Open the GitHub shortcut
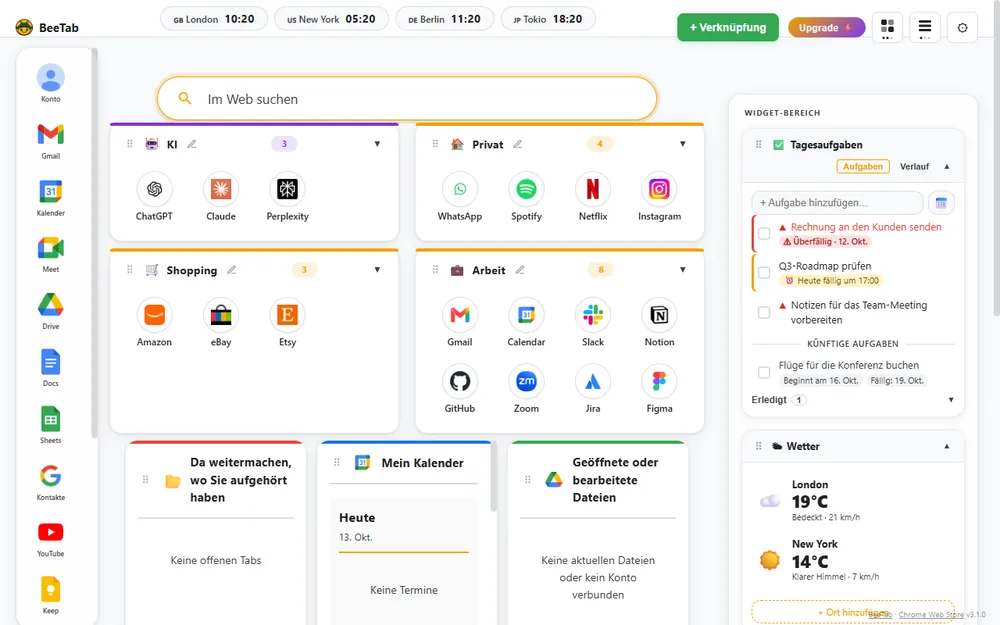Image resolution: width=1000 pixels, height=625 pixels. [460, 381]
